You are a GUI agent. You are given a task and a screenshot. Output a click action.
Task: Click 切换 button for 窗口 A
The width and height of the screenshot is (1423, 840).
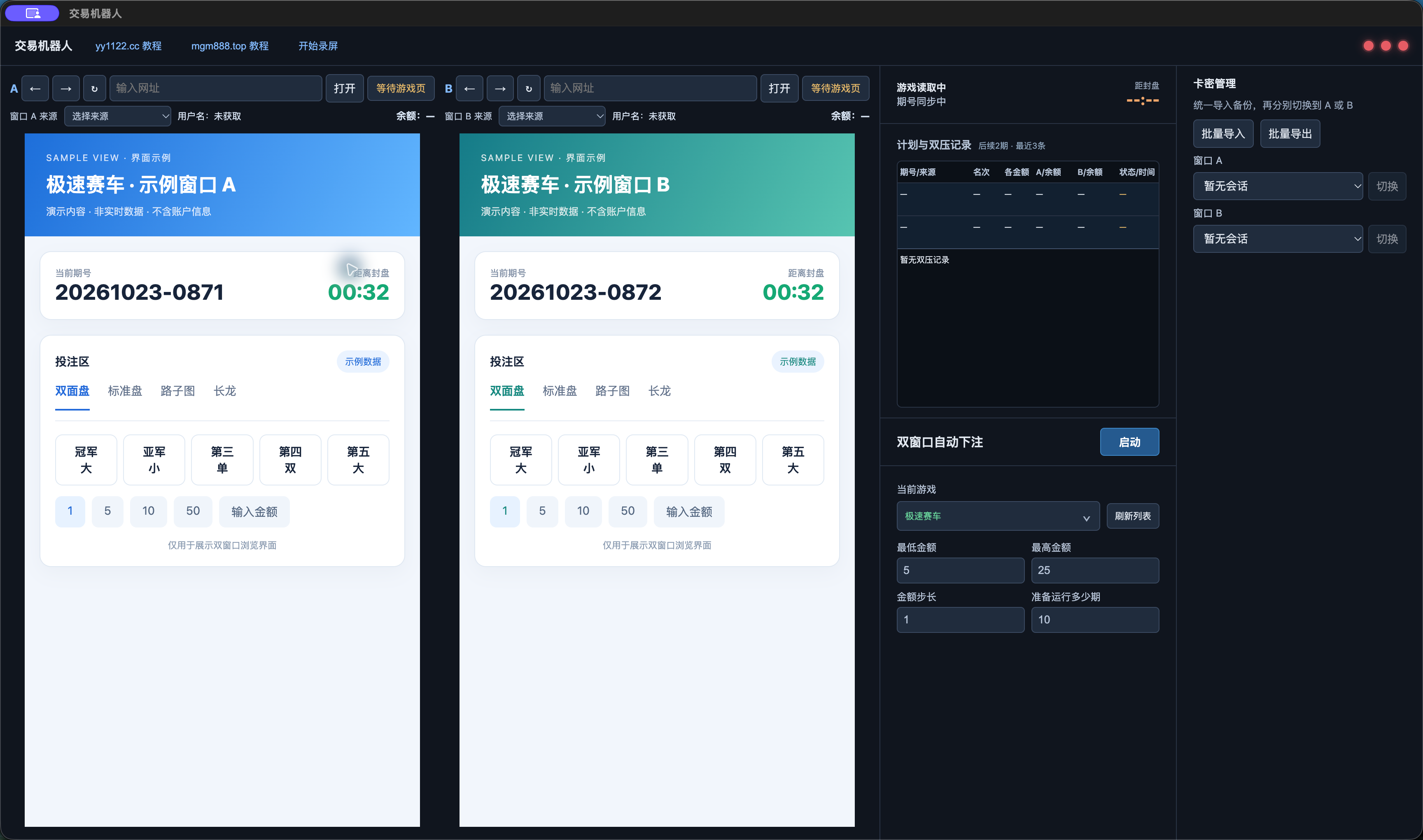(x=1387, y=186)
